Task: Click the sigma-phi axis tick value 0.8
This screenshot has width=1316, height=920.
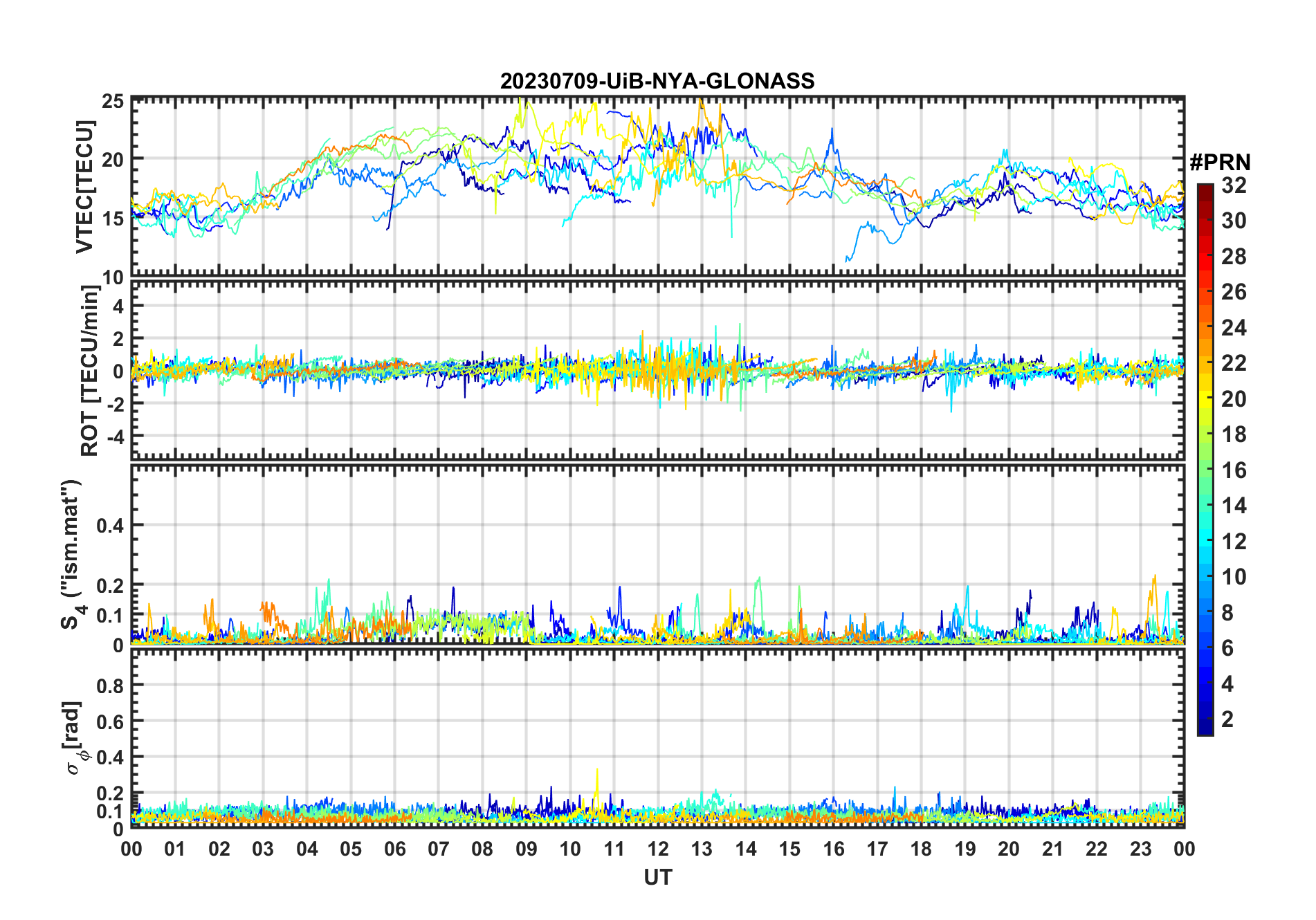Action: click(111, 686)
